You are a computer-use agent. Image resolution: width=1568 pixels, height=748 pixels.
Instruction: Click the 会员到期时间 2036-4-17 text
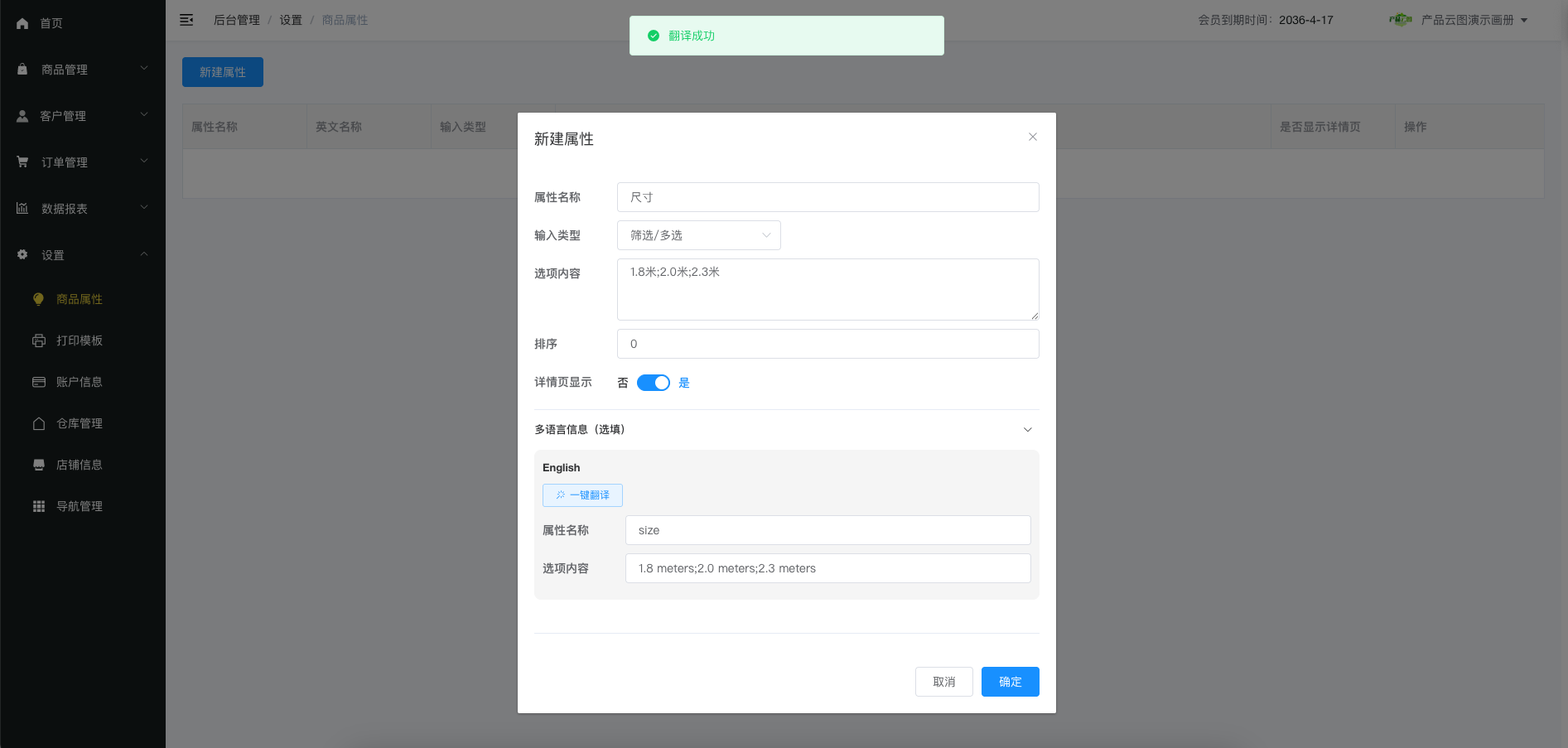point(1266,20)
